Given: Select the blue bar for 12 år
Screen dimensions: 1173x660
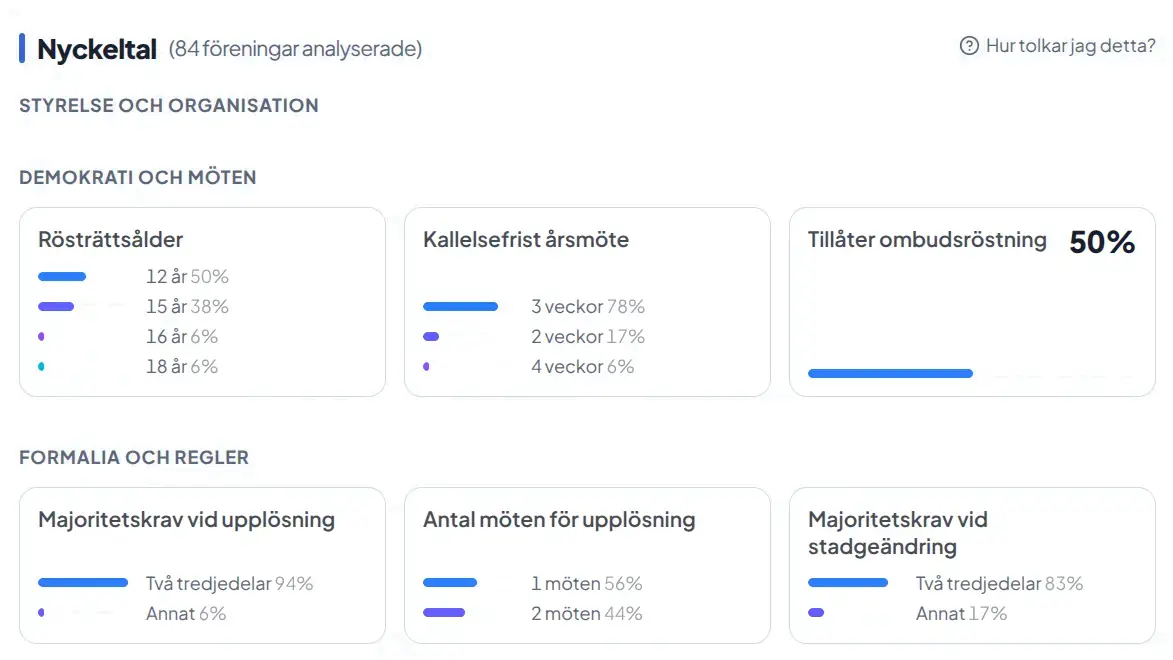Looking at the screenshot, I should (x=62, y=276).
